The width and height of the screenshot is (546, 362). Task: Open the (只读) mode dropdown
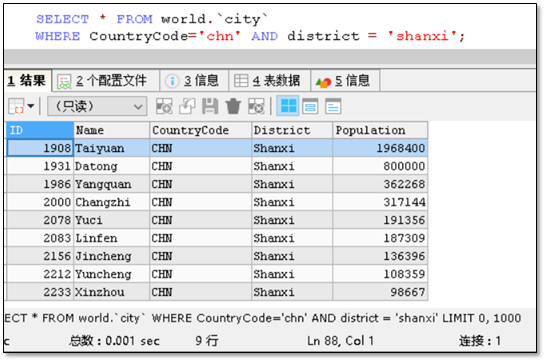[97, 106]
